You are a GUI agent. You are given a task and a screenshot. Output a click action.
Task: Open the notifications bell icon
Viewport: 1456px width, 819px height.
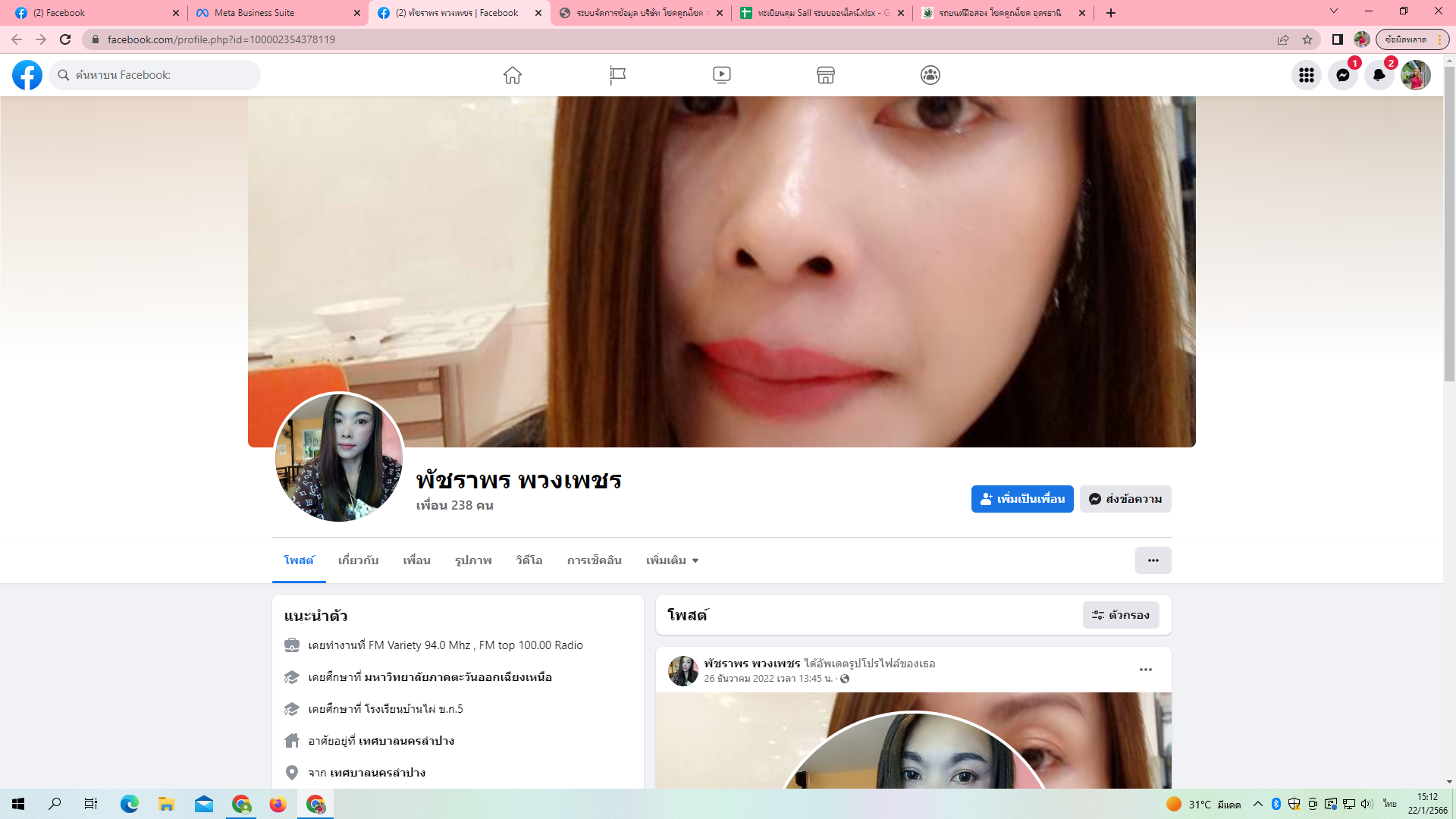point(1379,75)
